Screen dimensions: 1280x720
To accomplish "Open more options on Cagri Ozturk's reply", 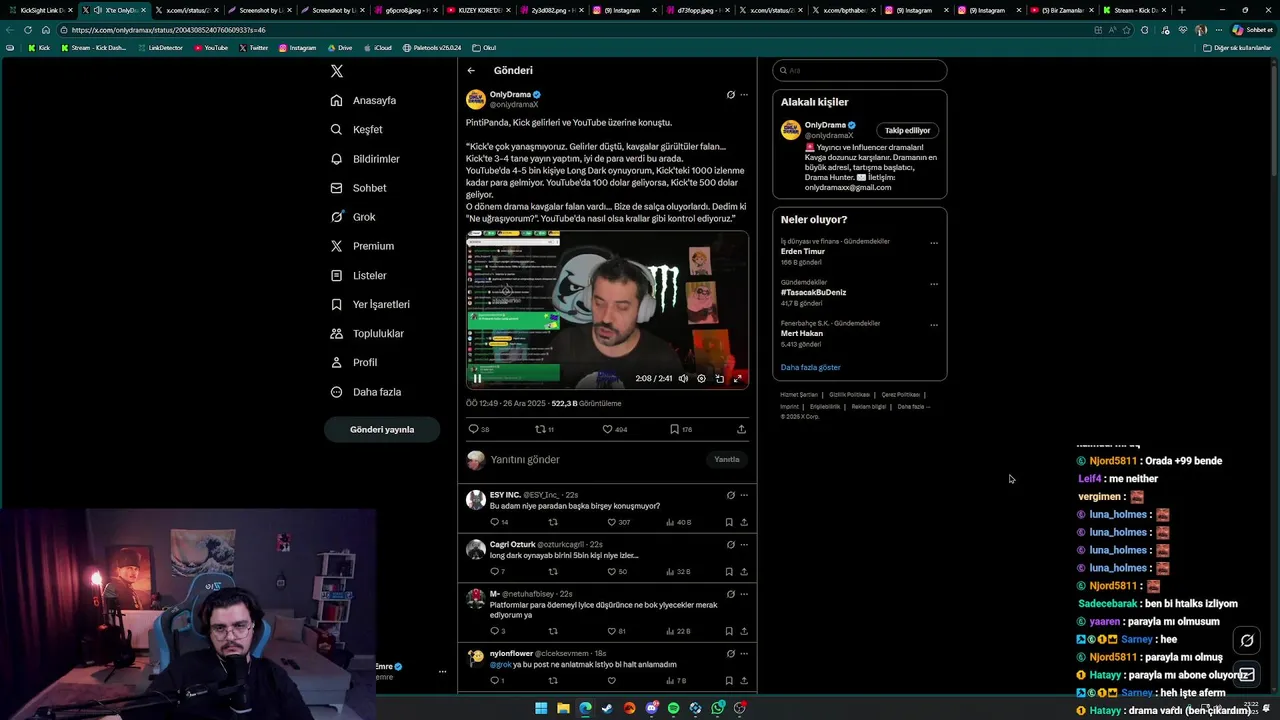I will point(744,545).
